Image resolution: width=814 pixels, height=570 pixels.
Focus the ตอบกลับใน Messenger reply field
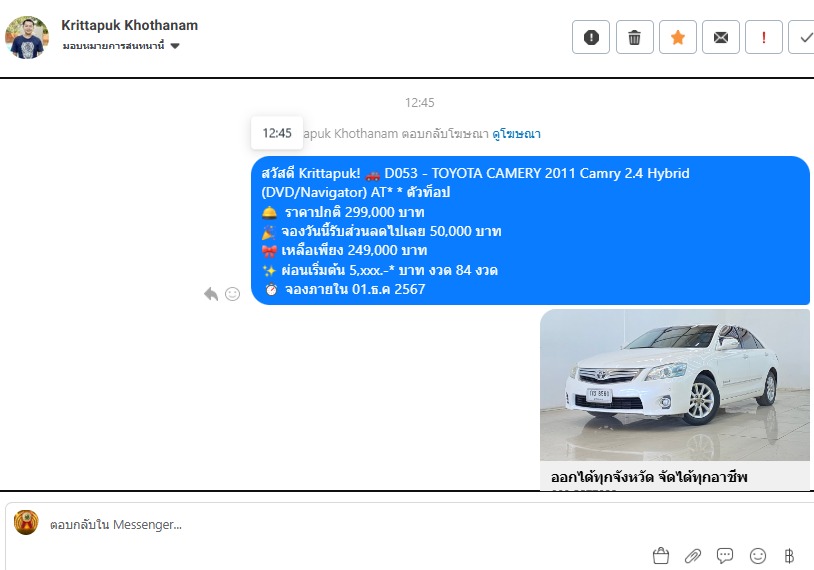[x=116, y=524]
